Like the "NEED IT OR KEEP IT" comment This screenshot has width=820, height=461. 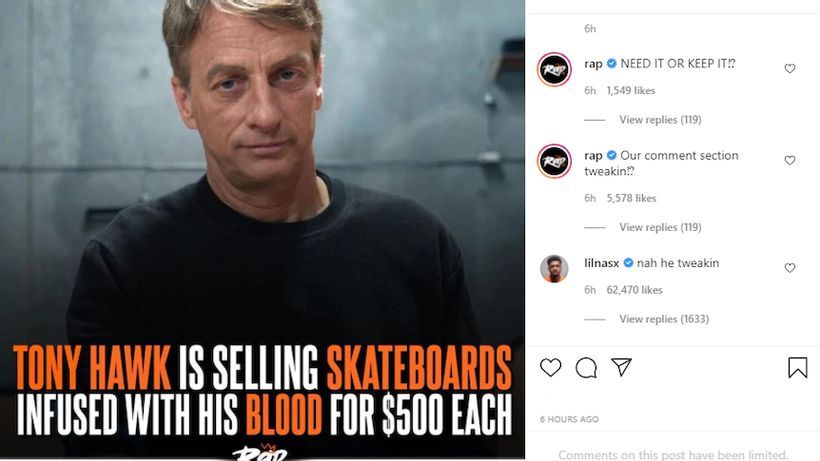(x=790, y=69)
